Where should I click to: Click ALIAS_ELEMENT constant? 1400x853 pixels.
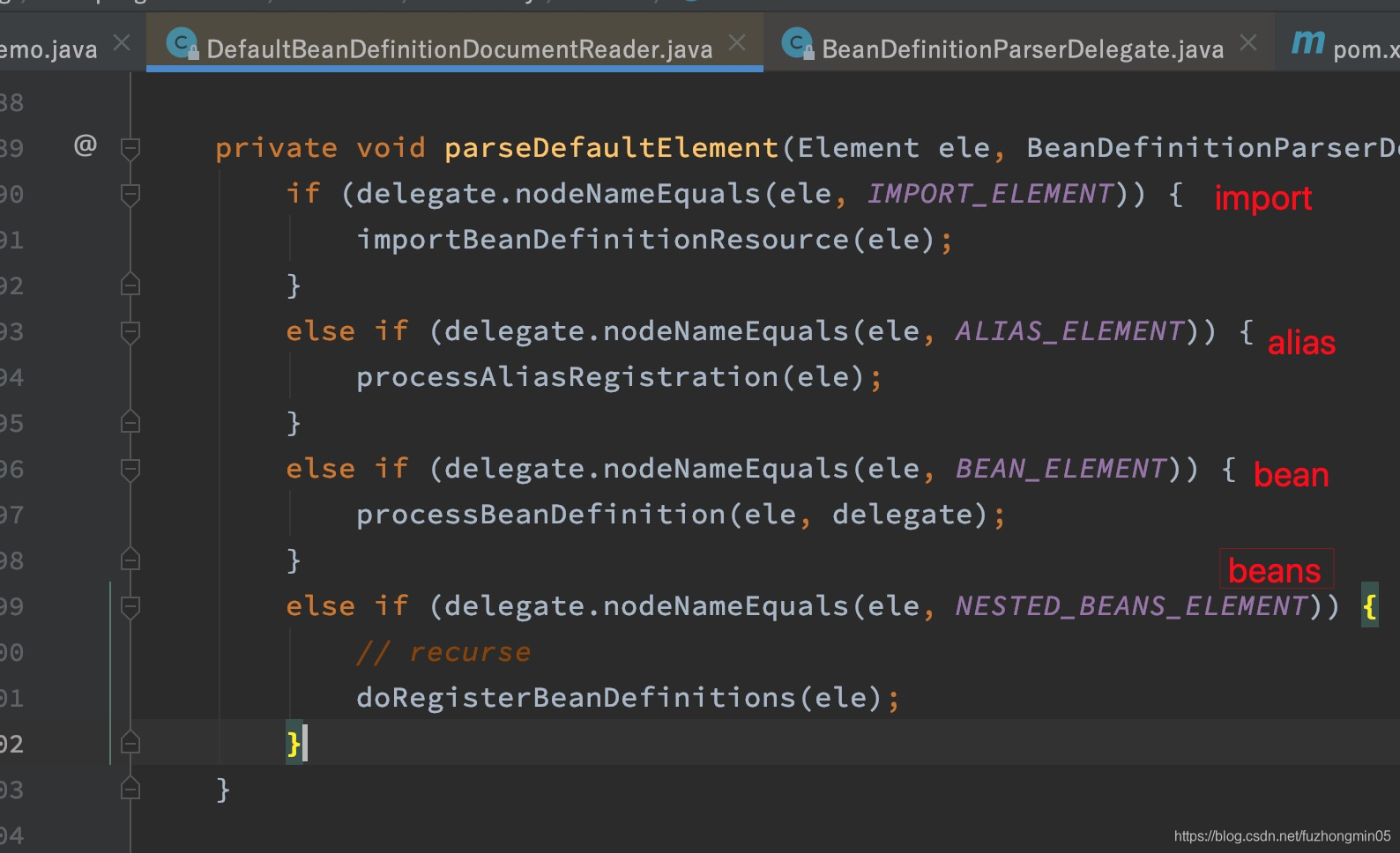point(1070,331)
